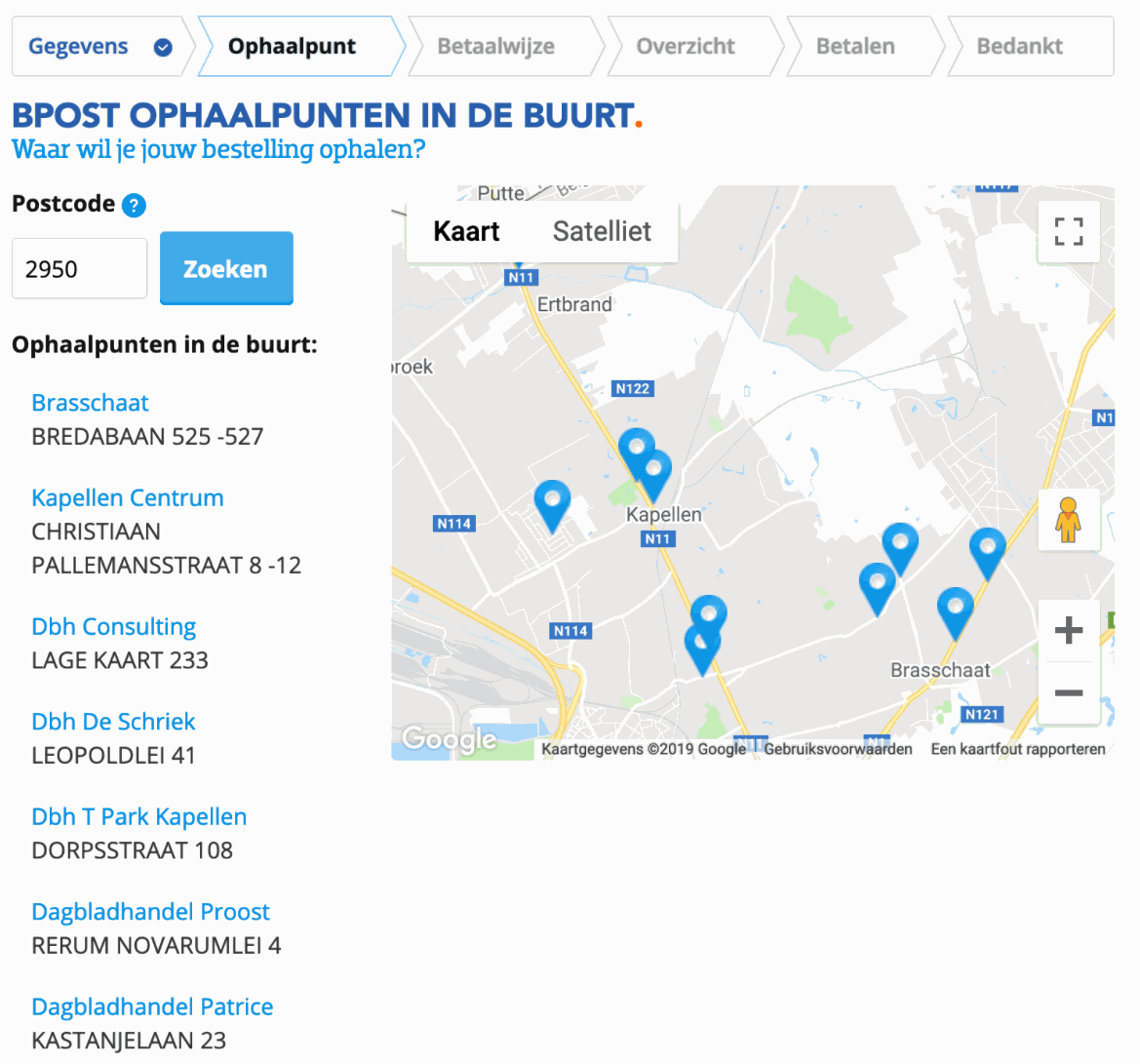Click the N121 road marker on map
Image resolution: width=1140 pixels, height=1064 pixels.
[x=981, y=714]
